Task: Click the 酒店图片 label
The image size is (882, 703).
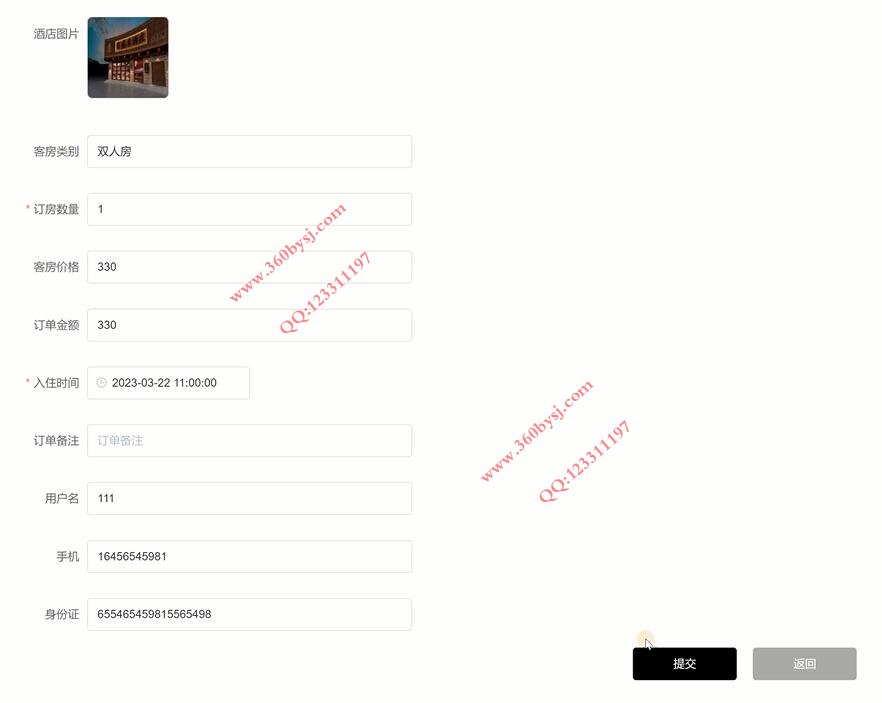Action: pos(56,34)
